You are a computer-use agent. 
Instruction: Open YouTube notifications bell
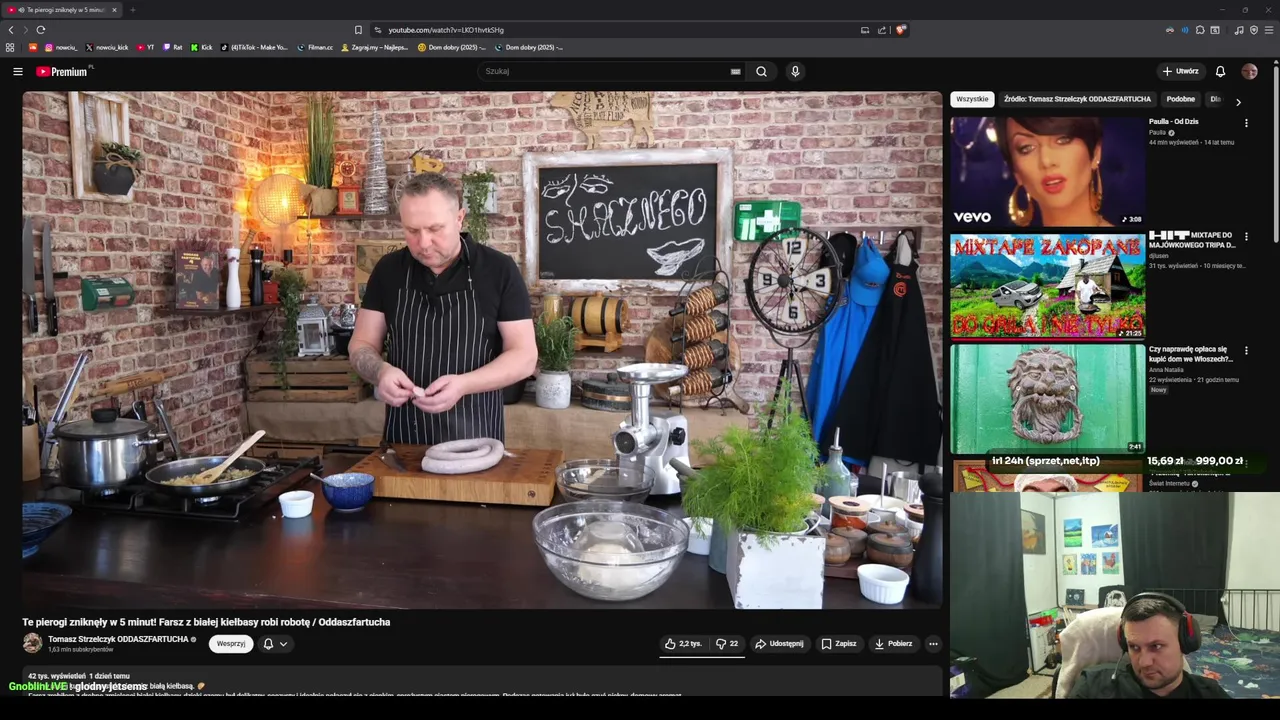click(x=1220, y=71)
